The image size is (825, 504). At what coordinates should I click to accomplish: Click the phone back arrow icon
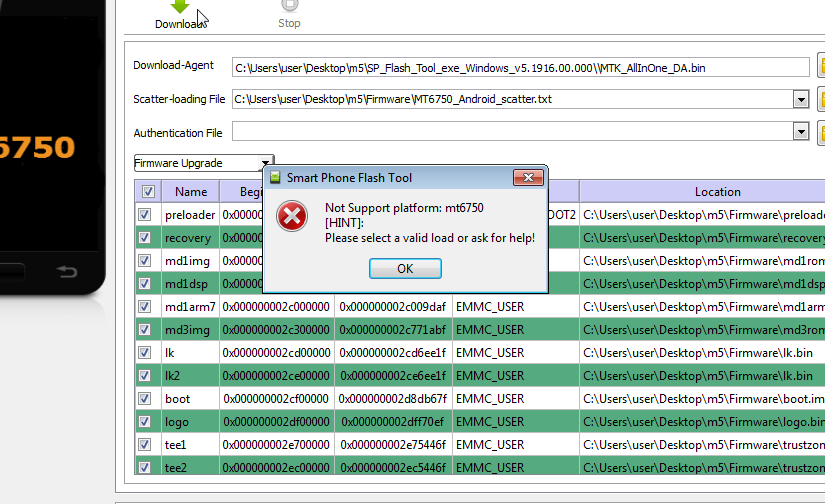click(66, 272)
